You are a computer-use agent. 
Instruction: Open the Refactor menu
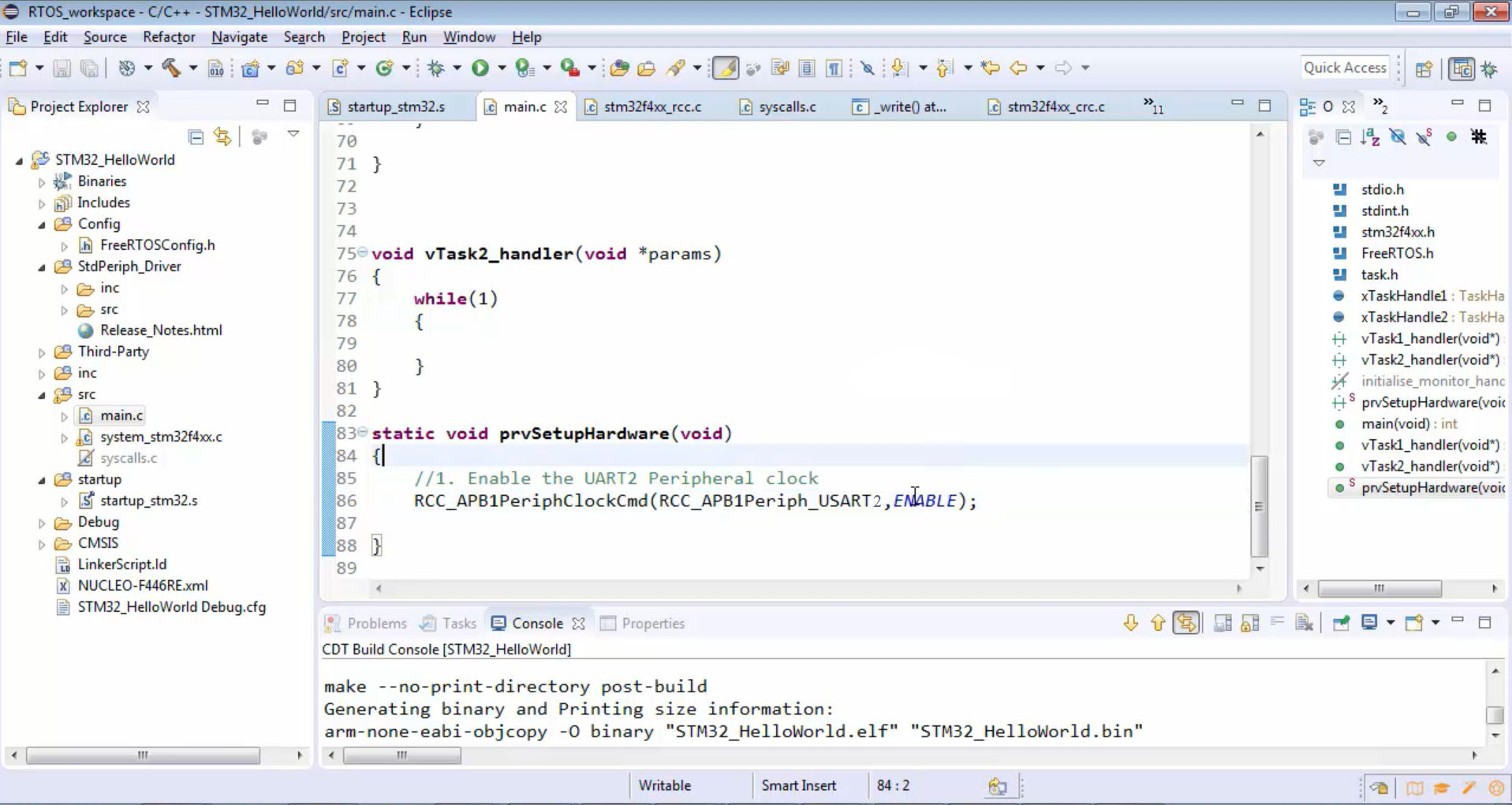[x=169, y=37]
